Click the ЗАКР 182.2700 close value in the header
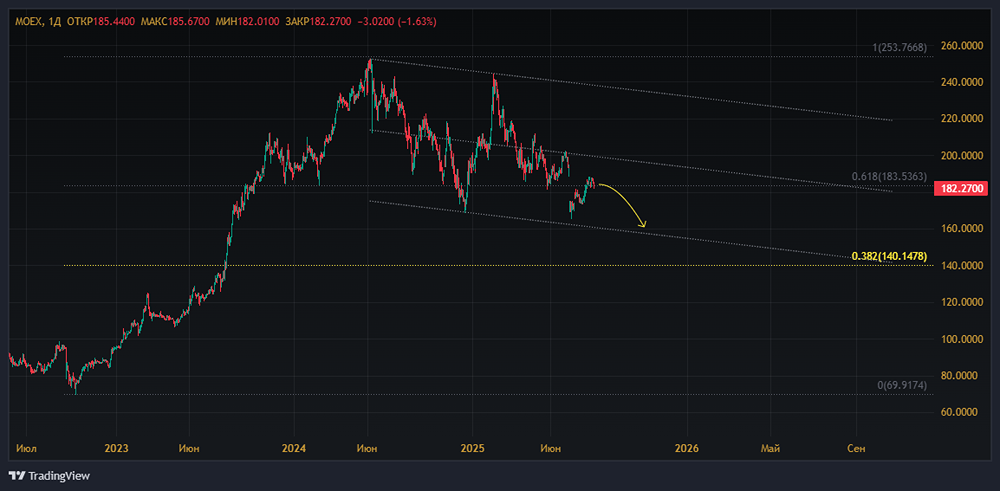The width and height of the screenshot is (1000, 491). 332,22
